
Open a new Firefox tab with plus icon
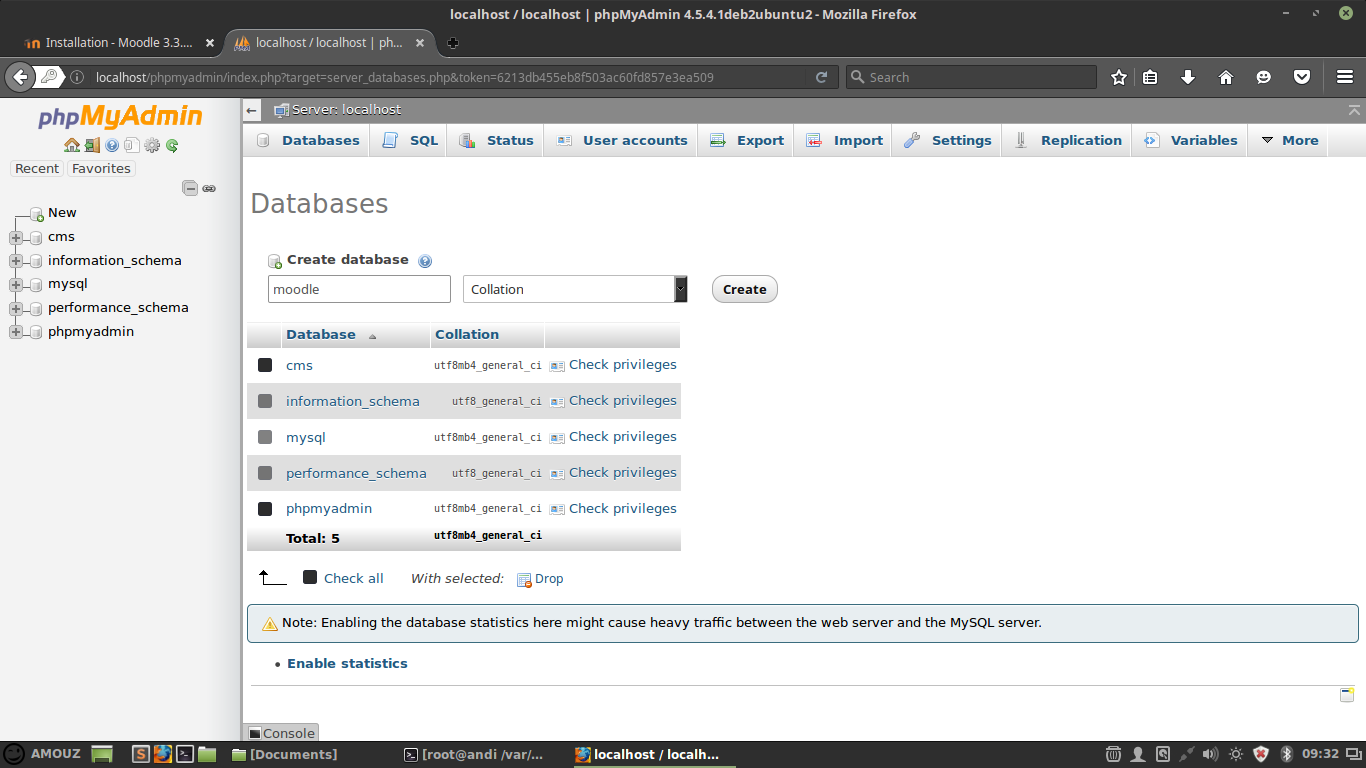[x=453, y=43]
